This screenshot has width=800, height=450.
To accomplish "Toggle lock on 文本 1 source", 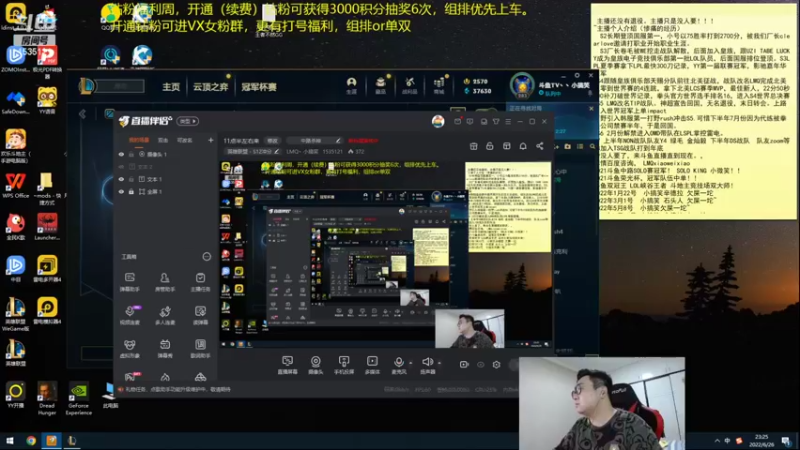I will [132, 179].
